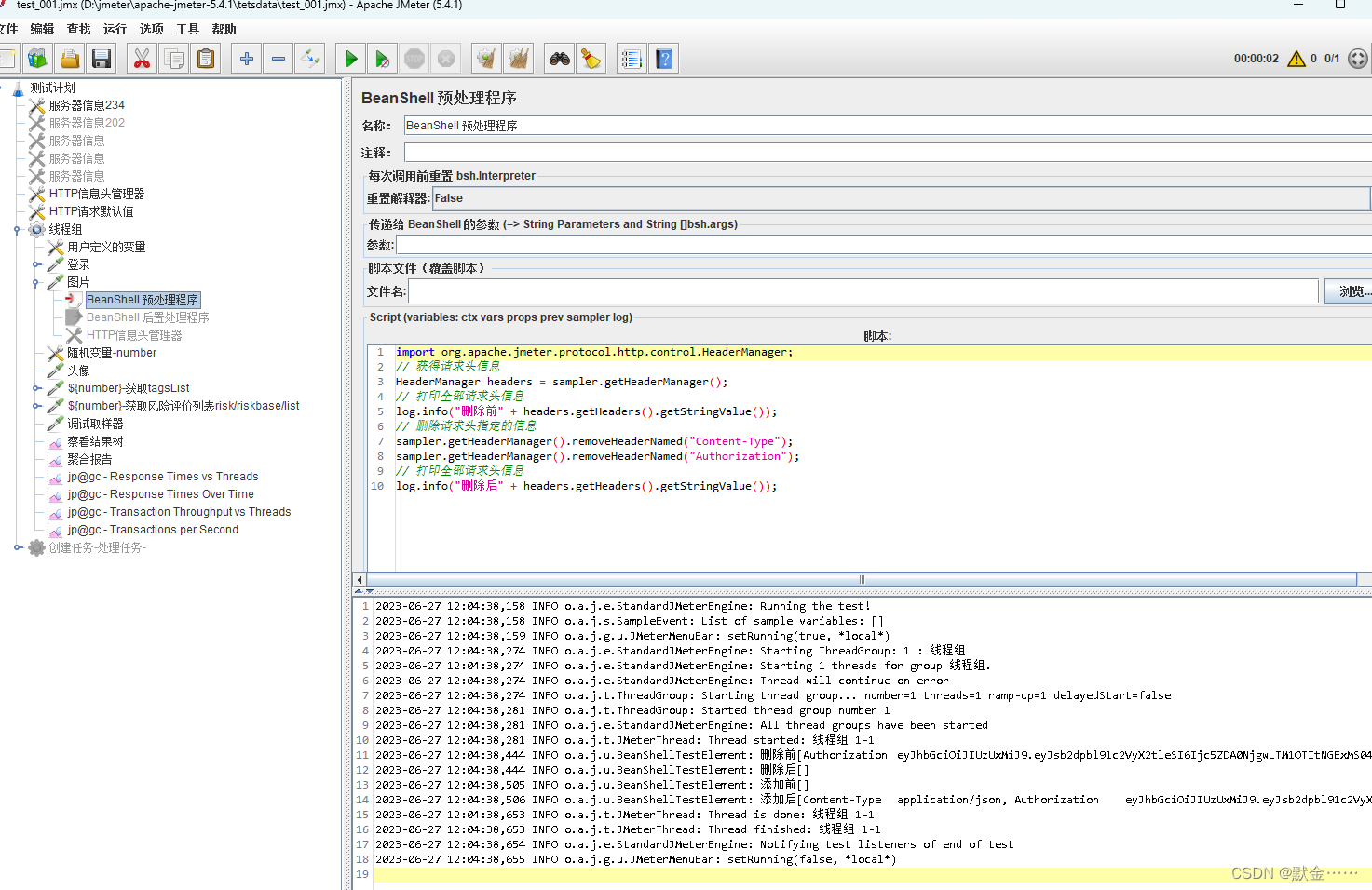The width and height of the screenshot is (1372, 890).
Task: Click line 7 of the BeanShell script
Action: tap(594, 441)
